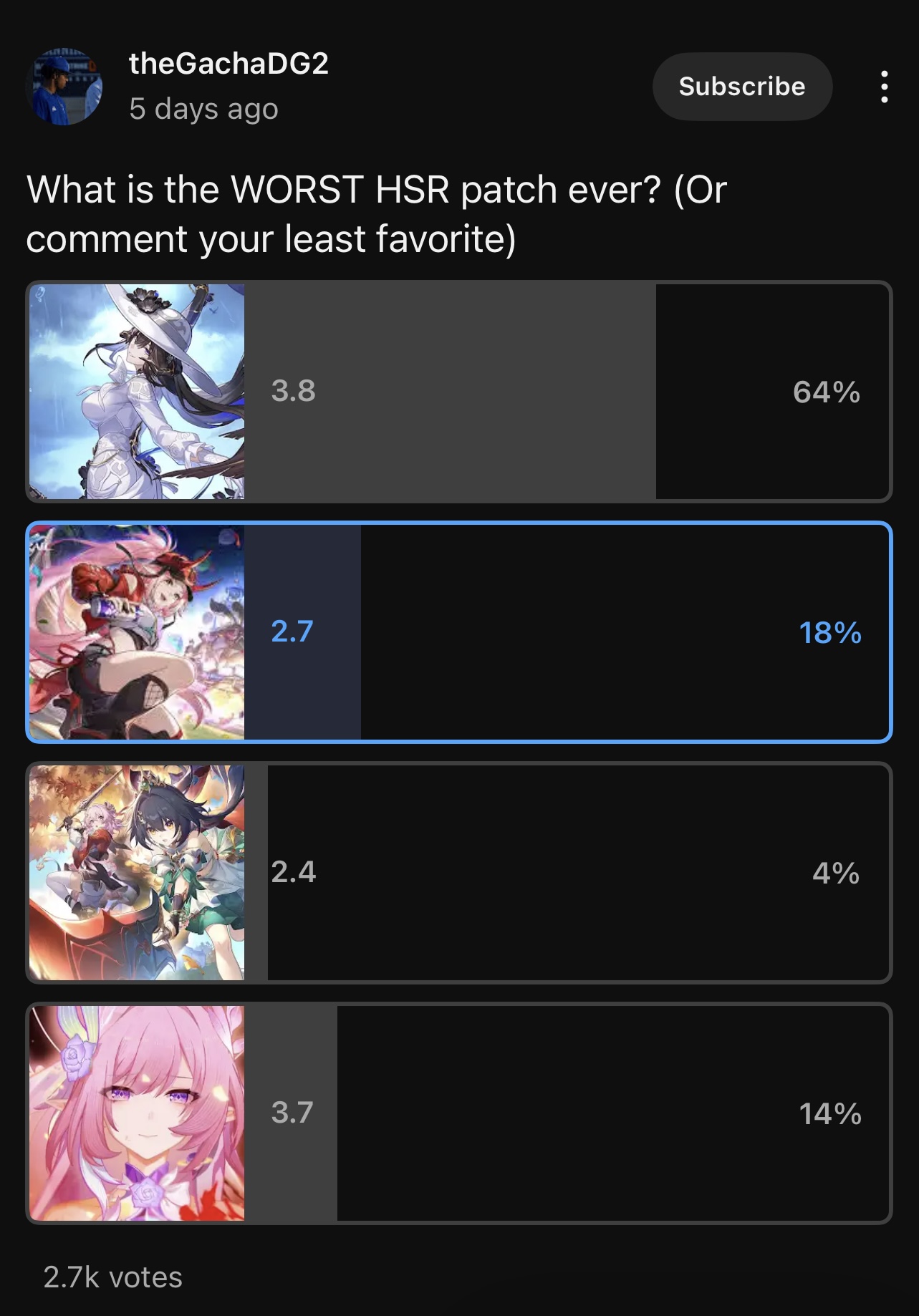Click the highlighted 18% result
The image size is (919, 1316).
coord(830,633)
